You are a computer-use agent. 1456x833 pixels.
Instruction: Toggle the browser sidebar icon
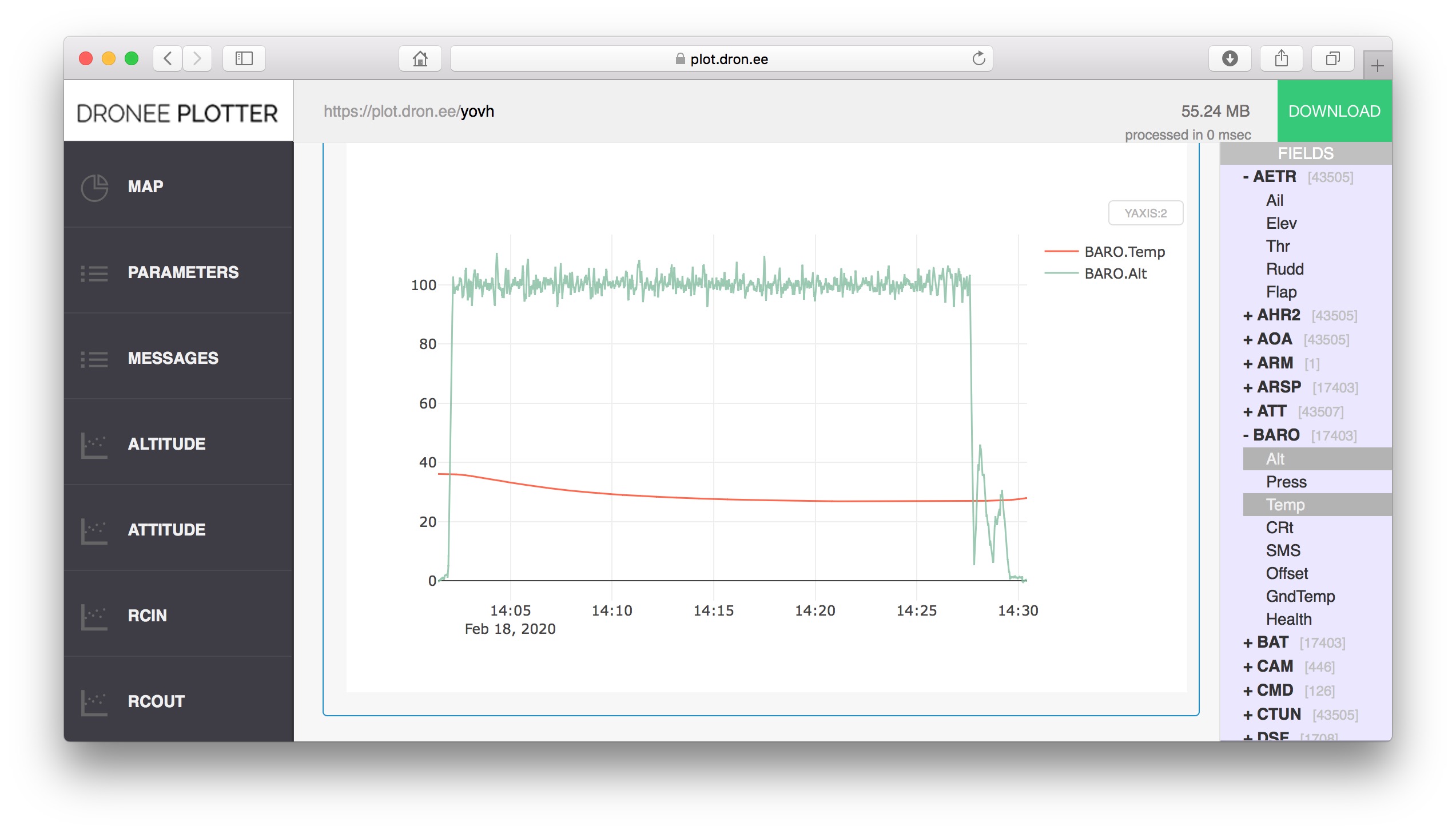coord(244,58)
